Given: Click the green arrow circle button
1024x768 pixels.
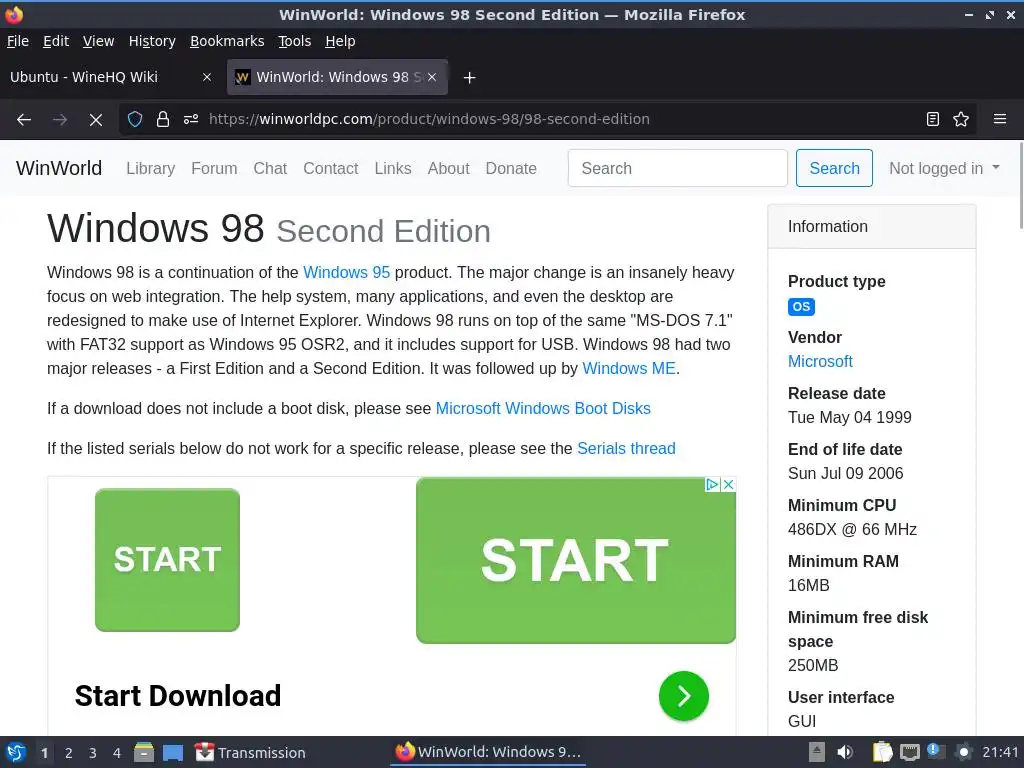Looking at the screenshot, I should (684, 696).
